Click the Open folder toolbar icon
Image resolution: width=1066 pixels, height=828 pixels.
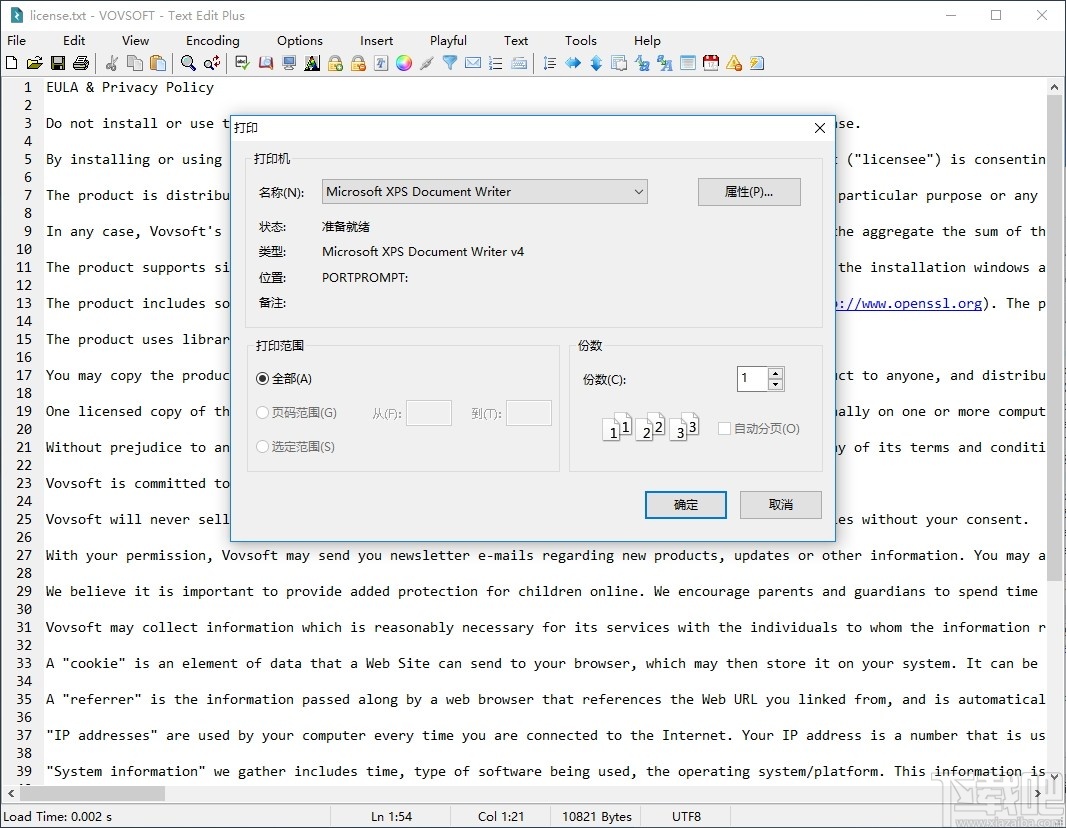tap(35, 63)
